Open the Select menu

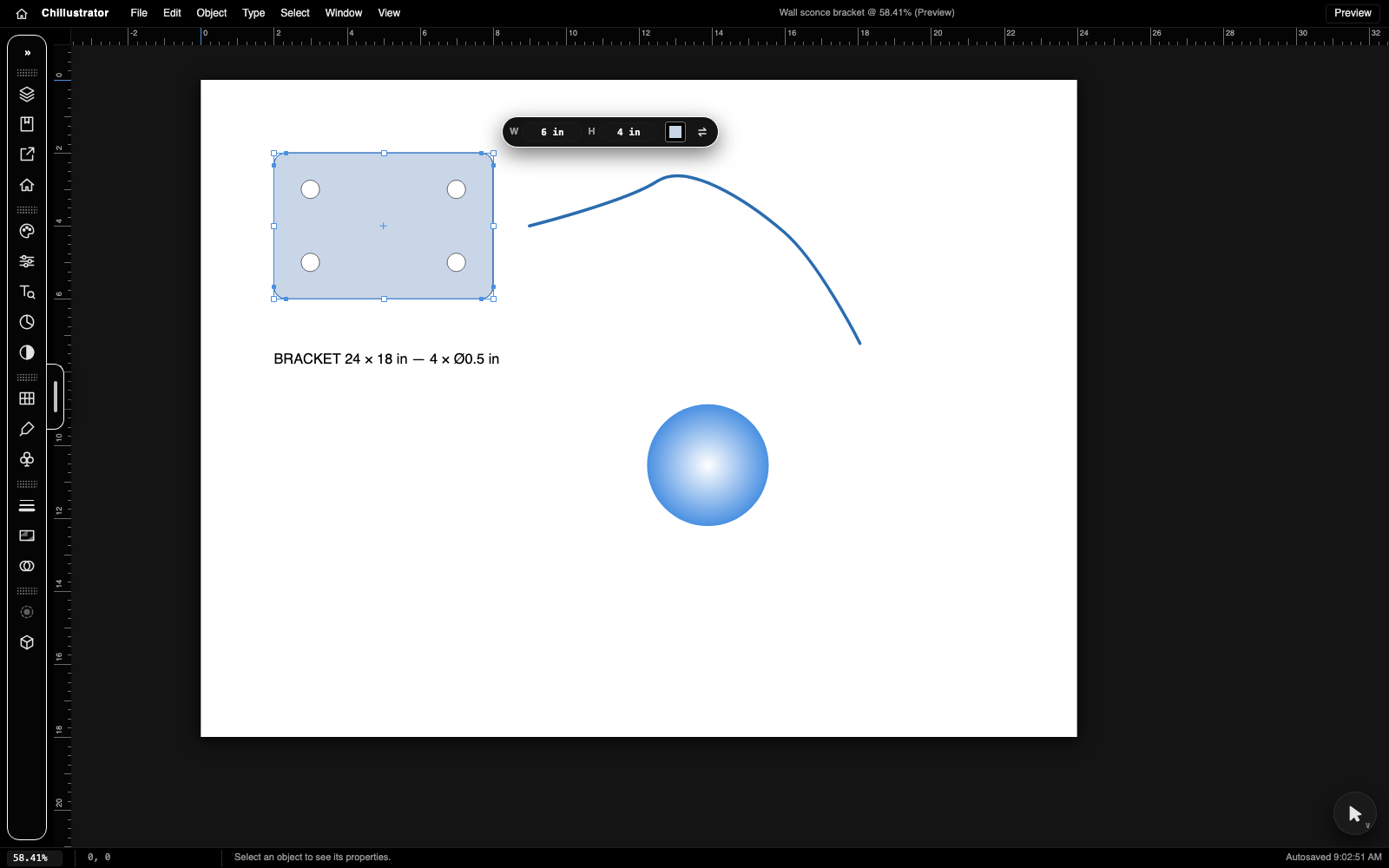tap(295, 13)
